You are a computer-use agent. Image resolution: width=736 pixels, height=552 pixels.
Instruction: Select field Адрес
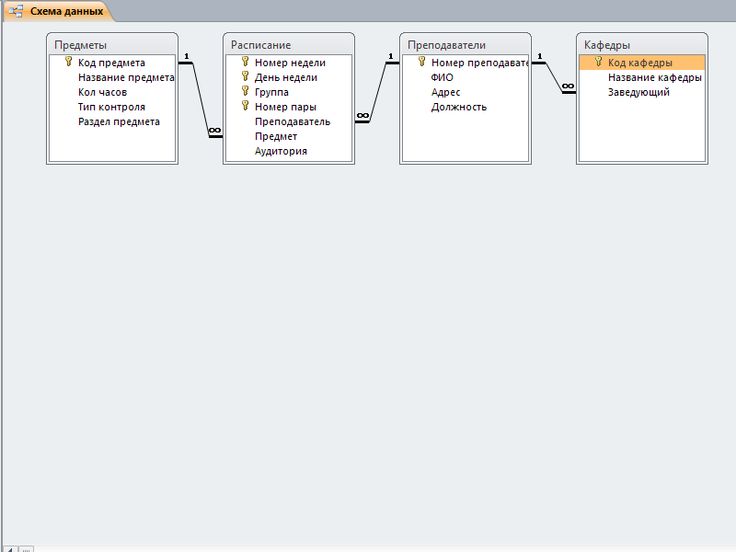pos(465,92)
